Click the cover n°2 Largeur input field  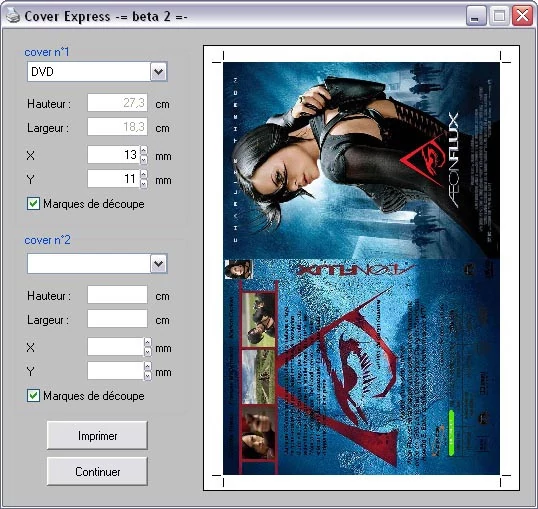pos(117,319)
